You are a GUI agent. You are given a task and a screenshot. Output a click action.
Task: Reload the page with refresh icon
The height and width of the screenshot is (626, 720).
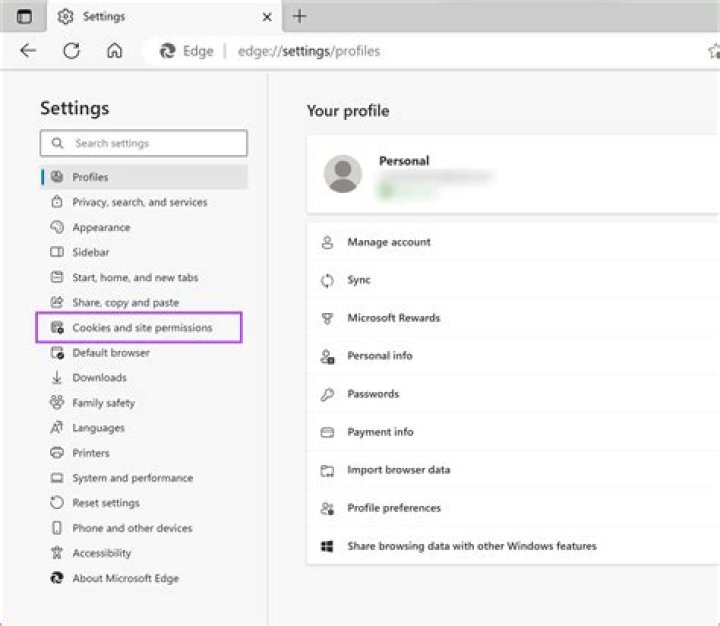coord(71,51)
